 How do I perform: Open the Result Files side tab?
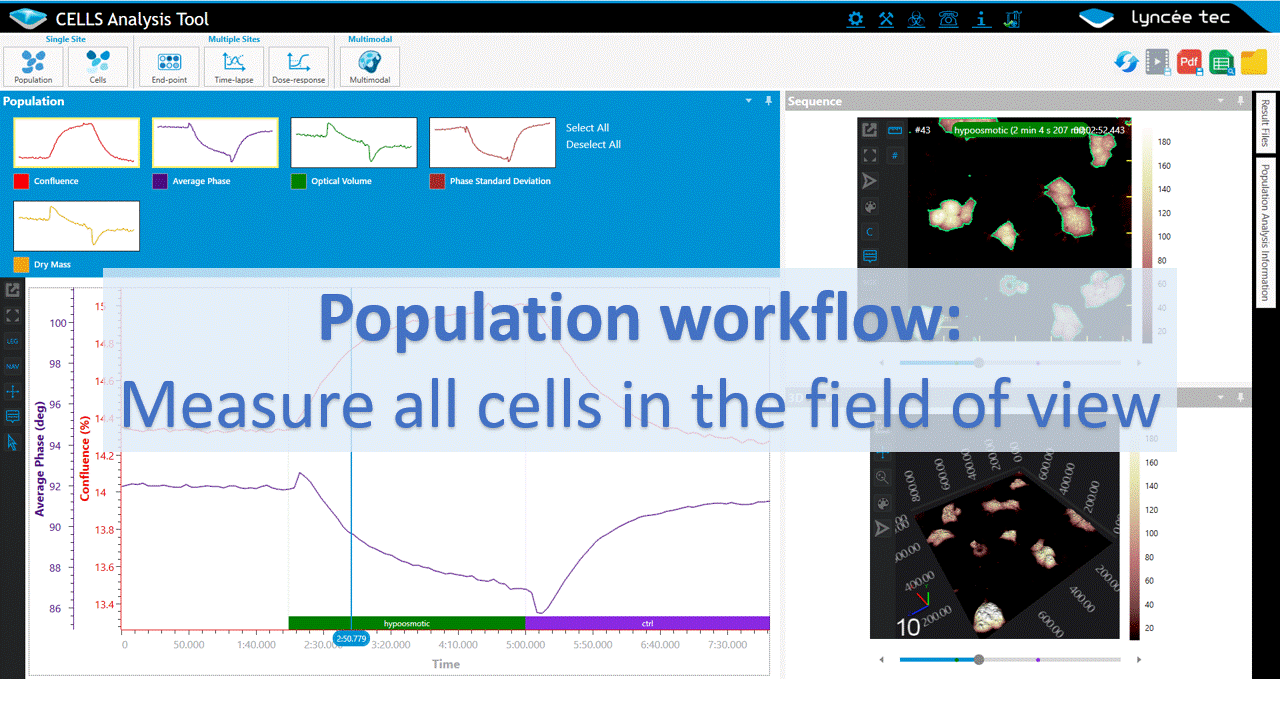pyautogui.click(x=1265, y=123)
